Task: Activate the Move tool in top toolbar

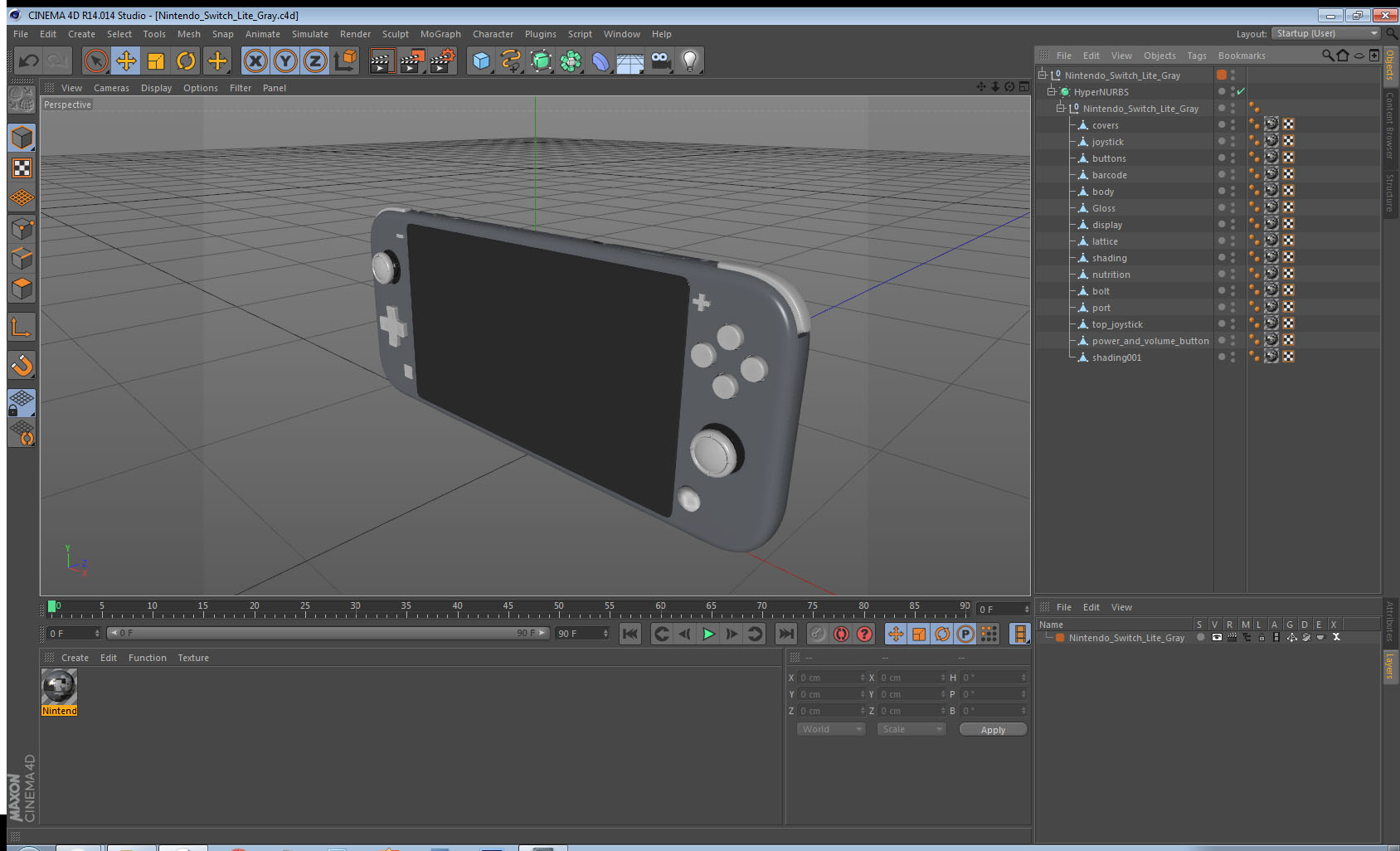Action: tap(126, 61)
